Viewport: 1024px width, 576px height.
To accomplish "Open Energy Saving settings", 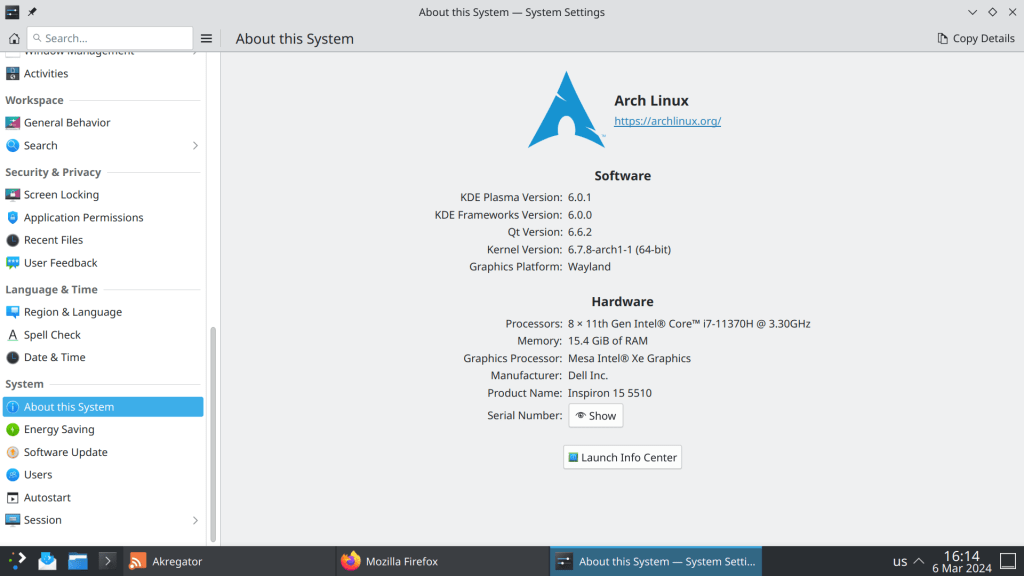I will coord(59,430).
